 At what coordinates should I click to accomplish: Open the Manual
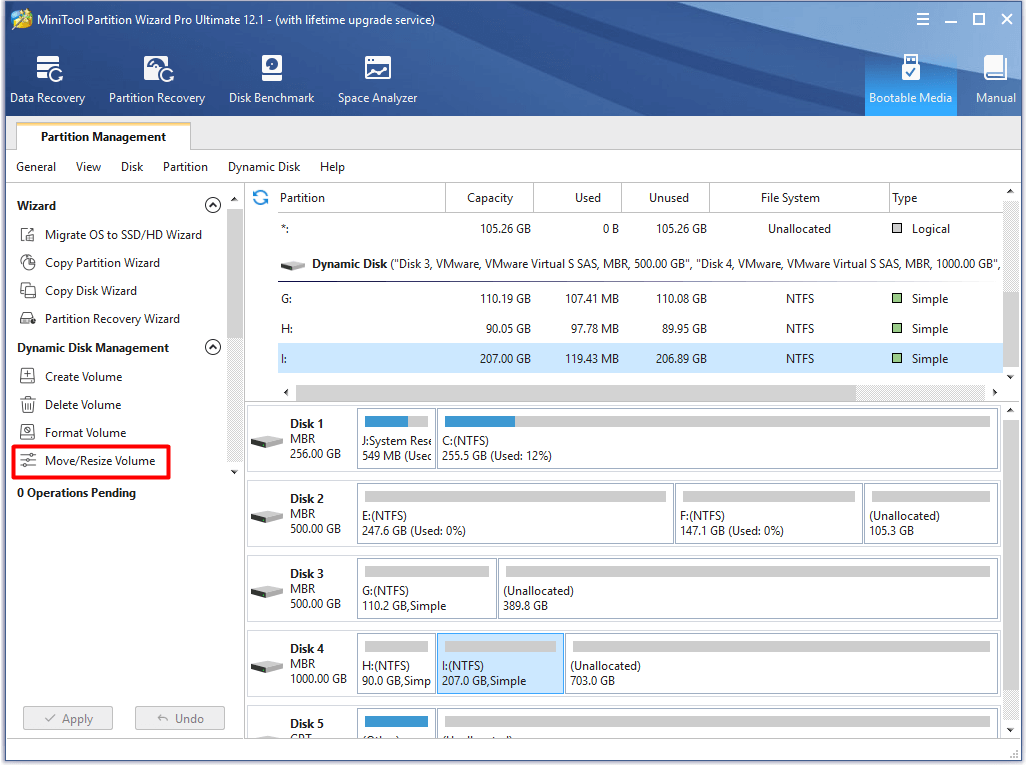[996, 80]
